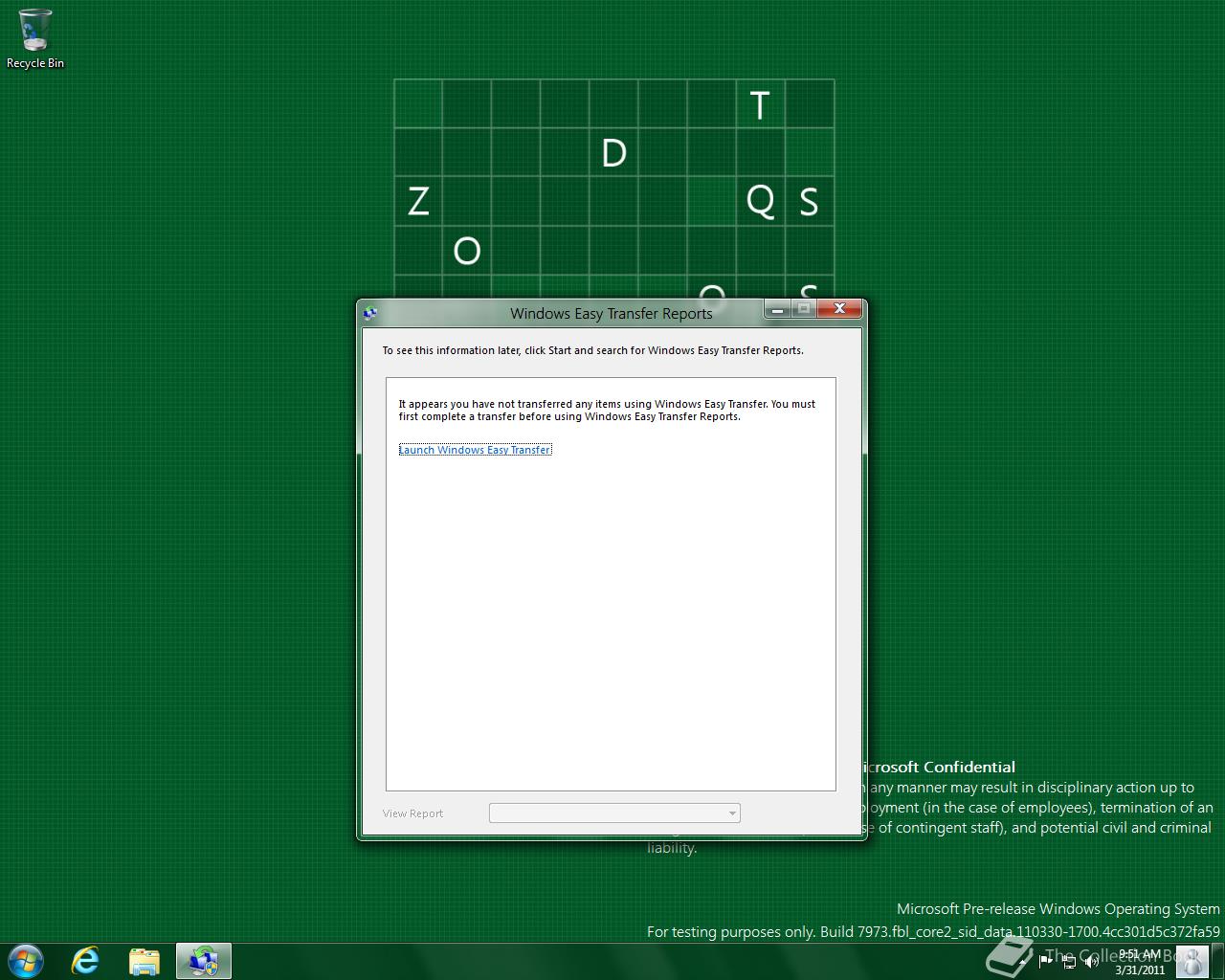Open the volume speaker tray icon

click(1091, 962)
